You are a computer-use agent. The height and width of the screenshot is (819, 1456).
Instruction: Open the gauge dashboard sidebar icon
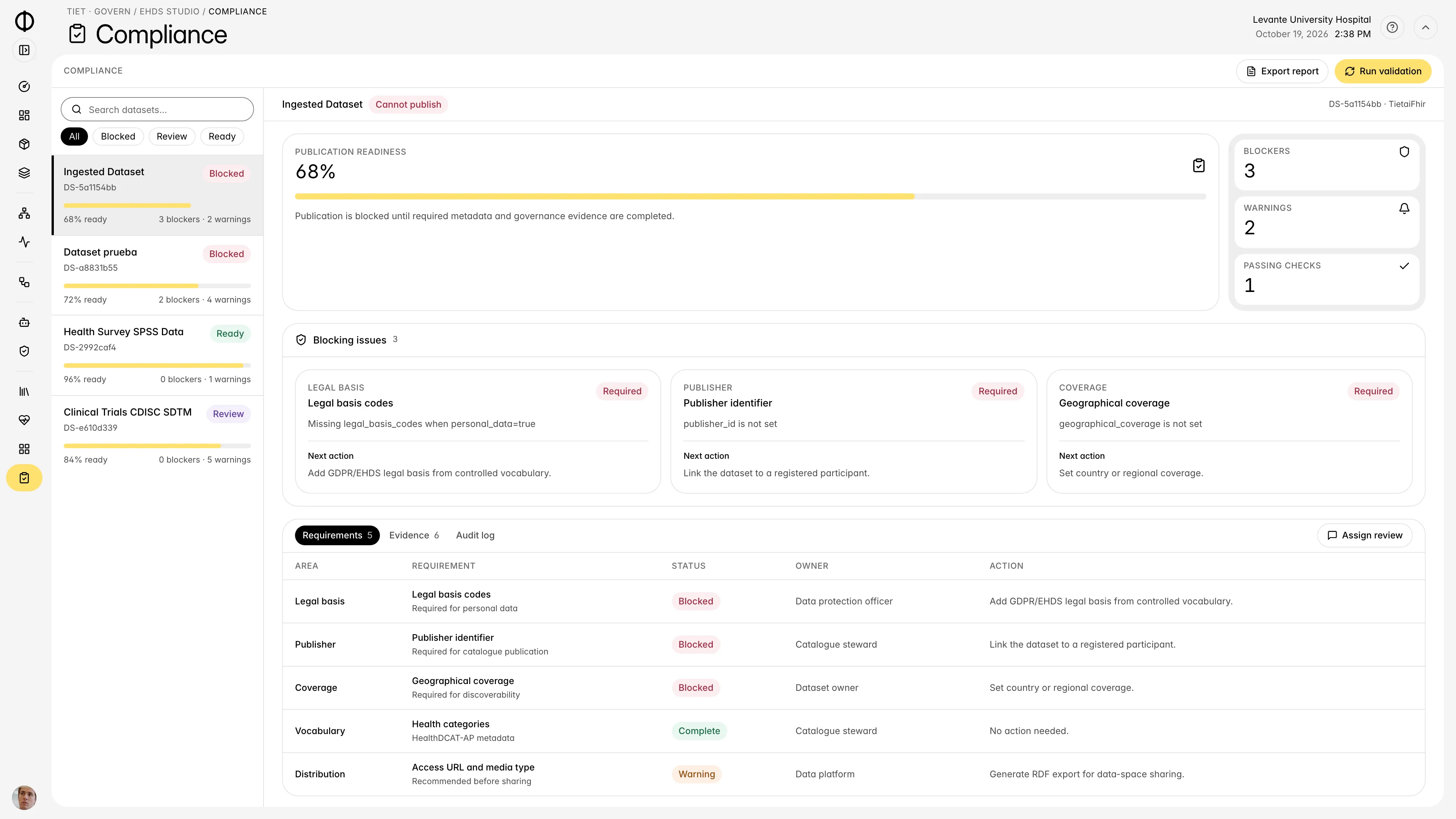click(x=24, y=86)
